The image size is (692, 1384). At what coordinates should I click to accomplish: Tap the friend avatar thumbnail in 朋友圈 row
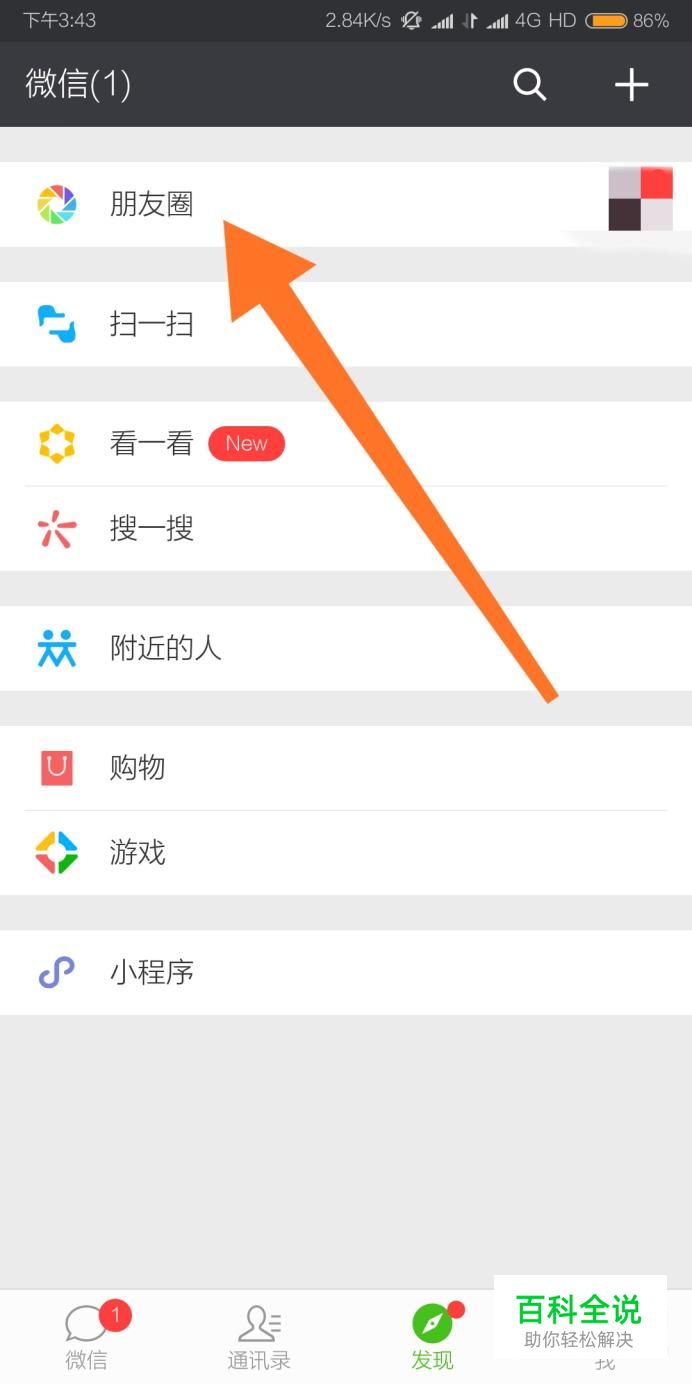[640, 199]
